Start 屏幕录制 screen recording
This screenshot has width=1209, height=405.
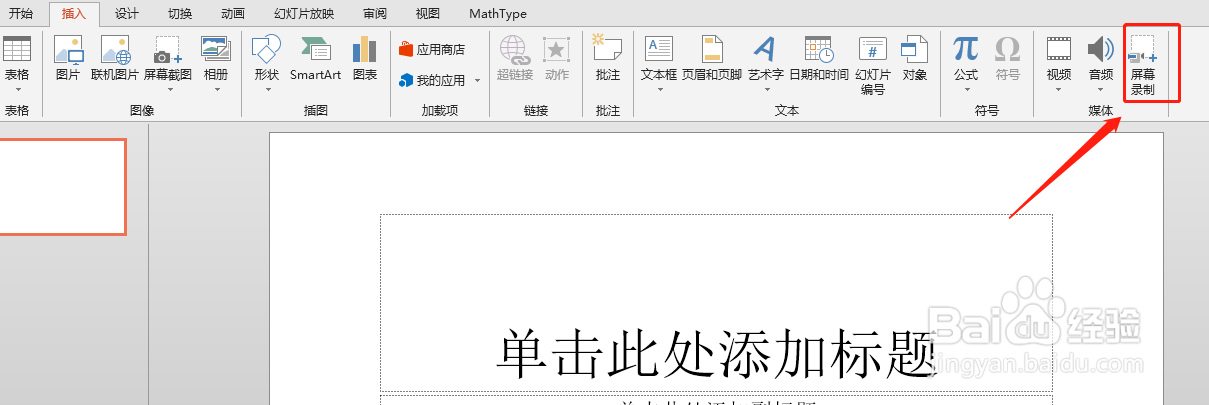1142,65
